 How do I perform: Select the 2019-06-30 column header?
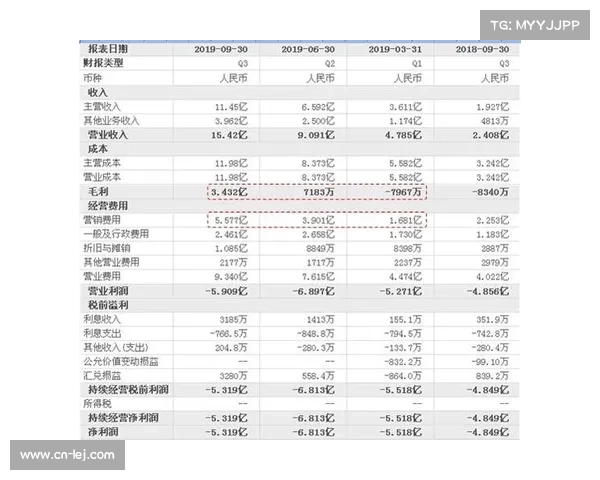pyautogui.click(x=309, y=48)
